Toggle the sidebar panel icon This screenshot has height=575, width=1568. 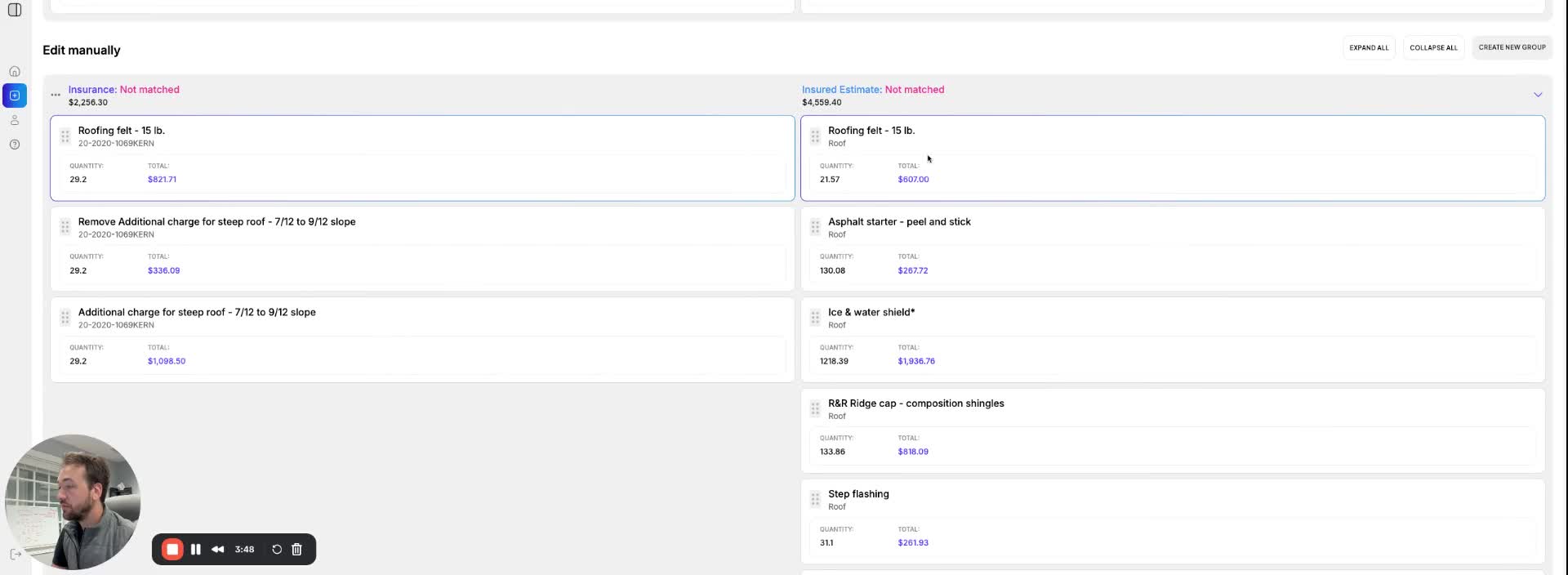[15, 10]
